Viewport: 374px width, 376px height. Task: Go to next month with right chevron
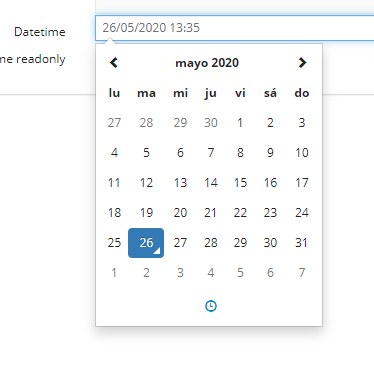pyautogui.click(x=302, y=63)
